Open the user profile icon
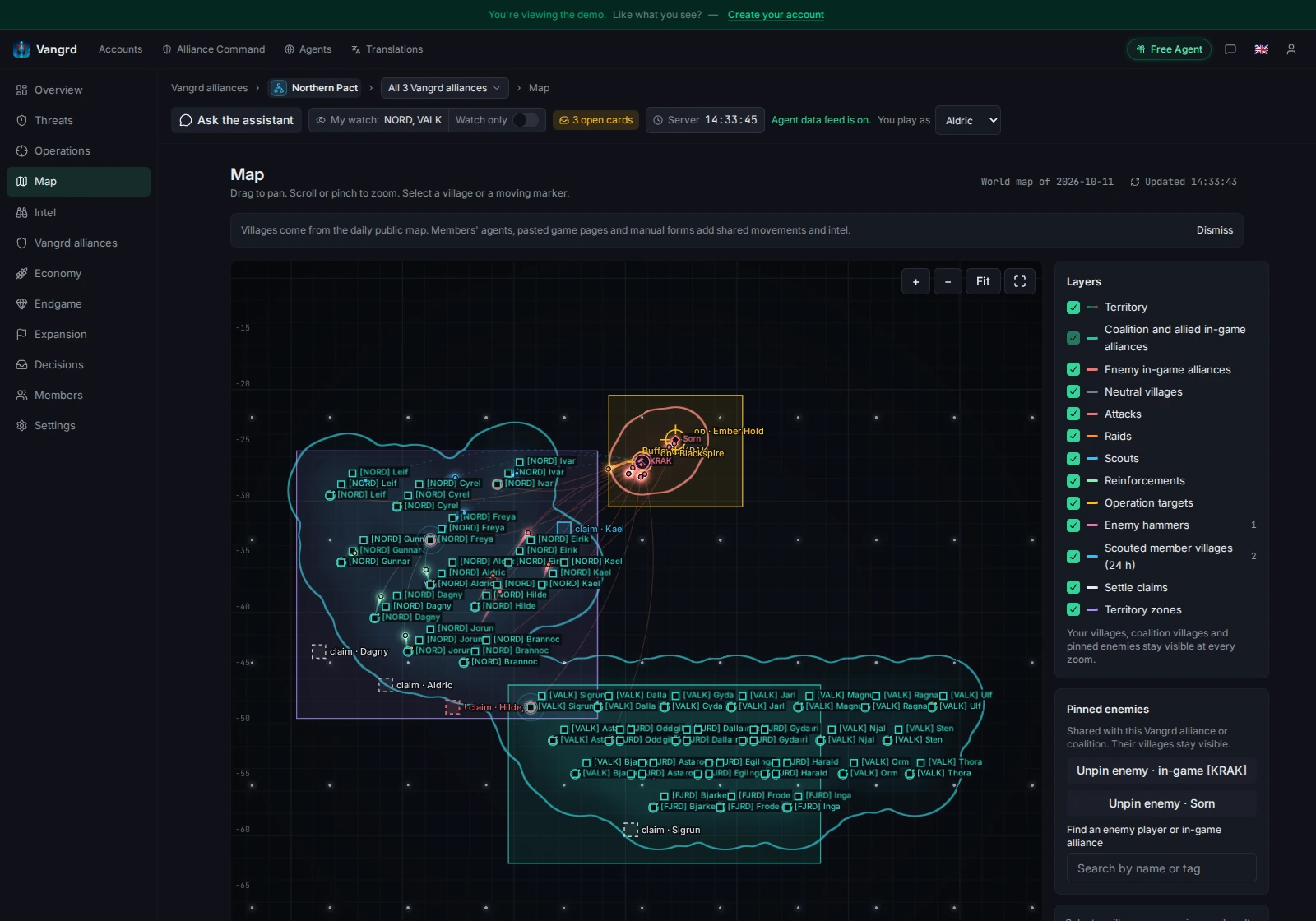1316x921 pixels. tap(1291, 49)
